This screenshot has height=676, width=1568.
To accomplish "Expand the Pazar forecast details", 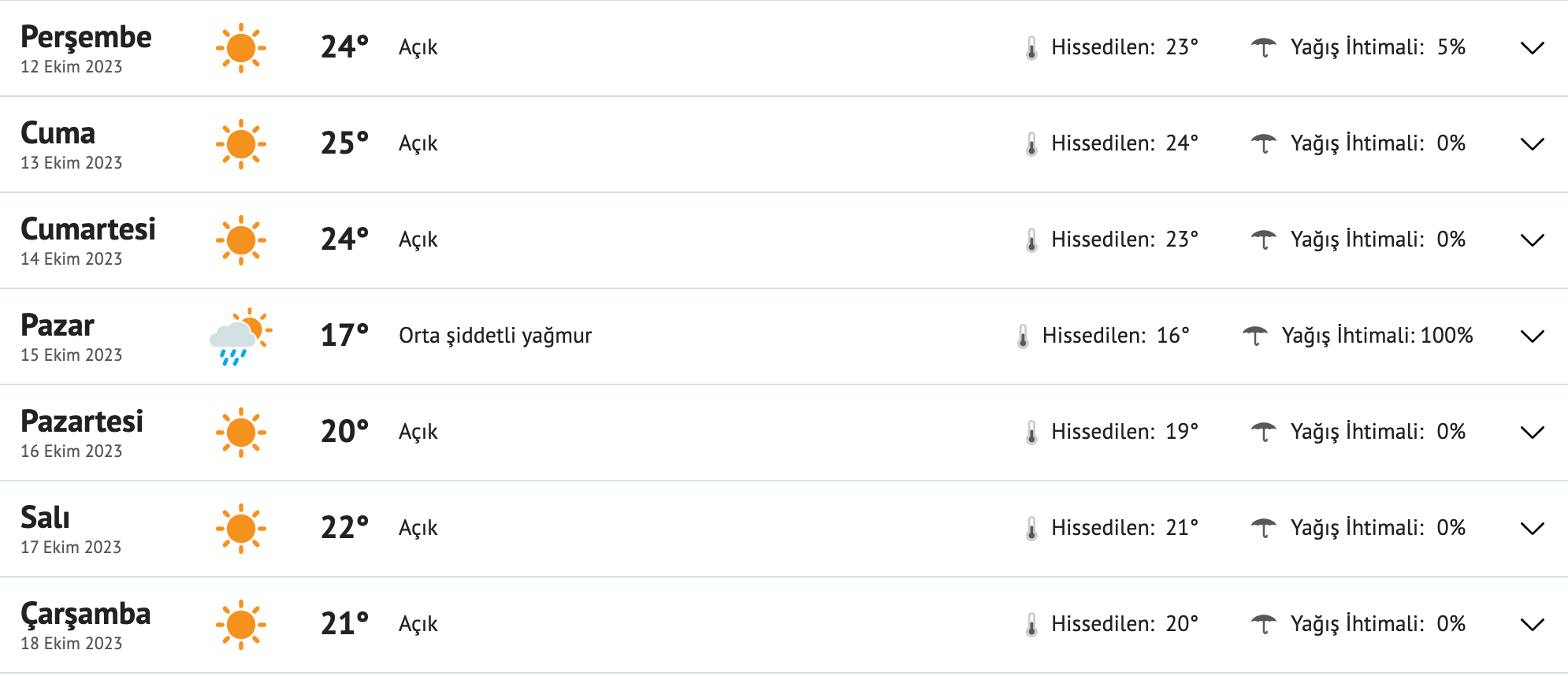I will [1531, 336].
